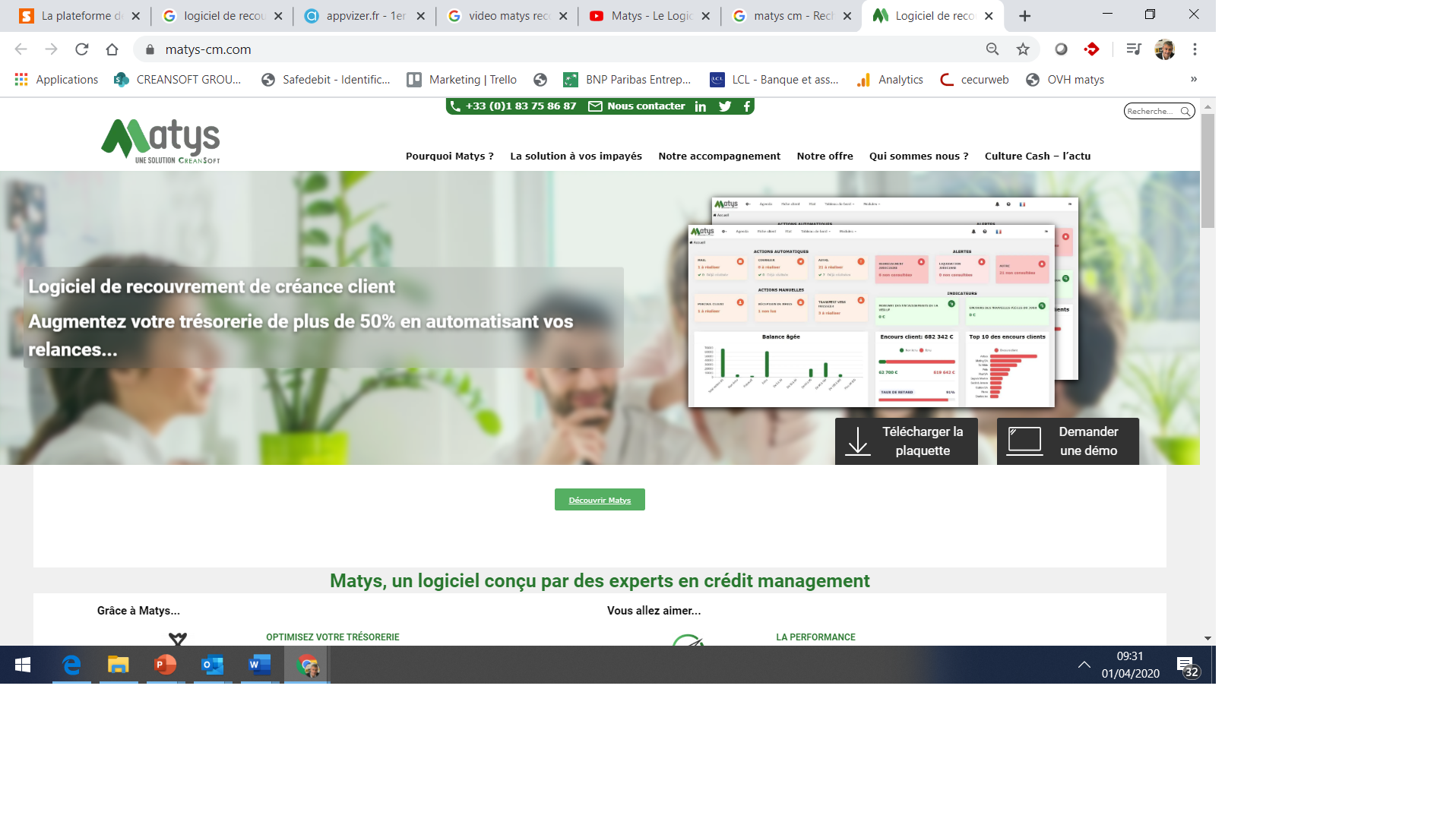Open the notification center icon
1456x828 pixels.
coord(1188,666)
